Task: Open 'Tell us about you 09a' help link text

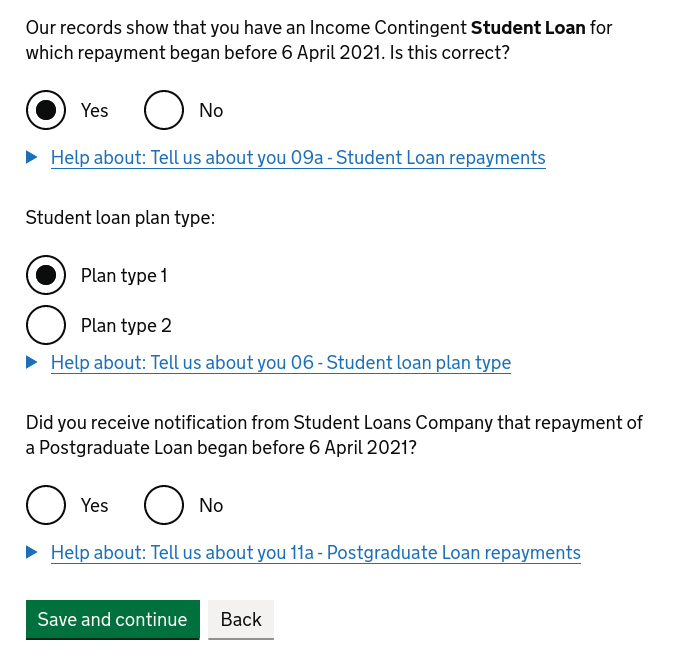Action: (x=298, y=158)
